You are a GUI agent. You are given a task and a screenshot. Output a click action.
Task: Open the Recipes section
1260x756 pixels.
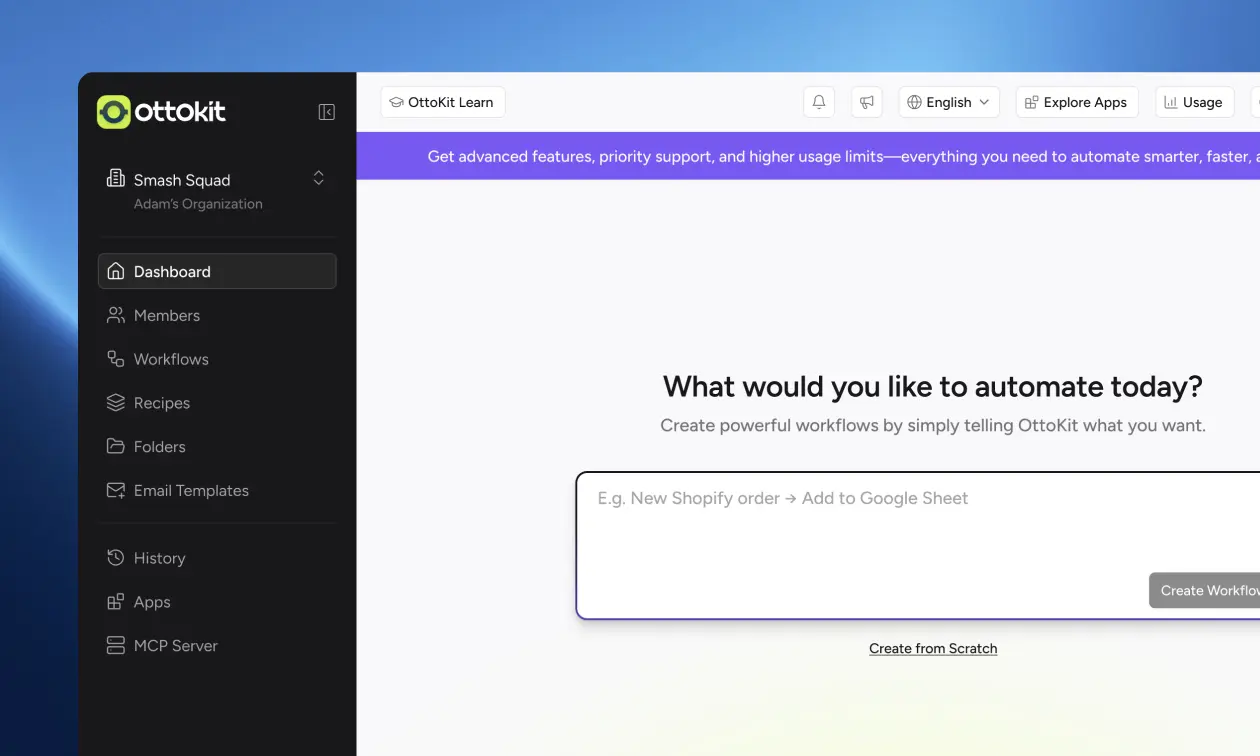[x=217, y=403]
